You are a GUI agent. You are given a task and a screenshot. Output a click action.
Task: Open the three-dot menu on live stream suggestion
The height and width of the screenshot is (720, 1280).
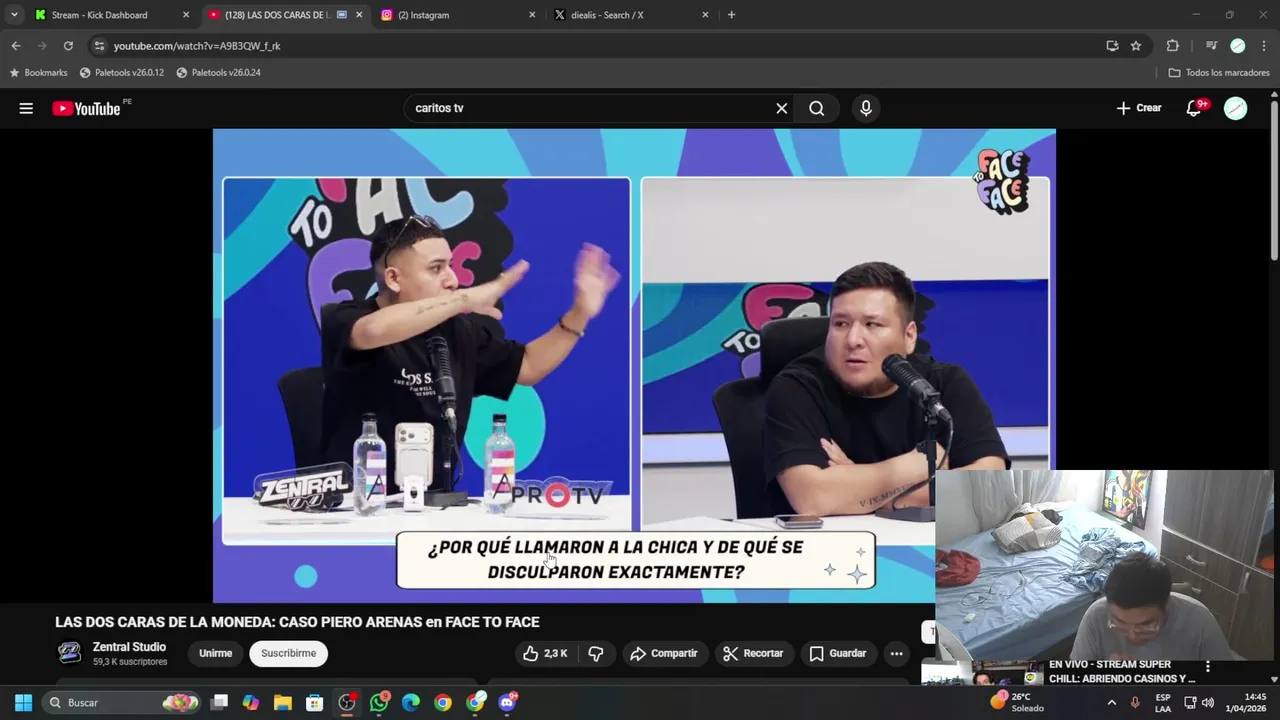(1207, 667)
